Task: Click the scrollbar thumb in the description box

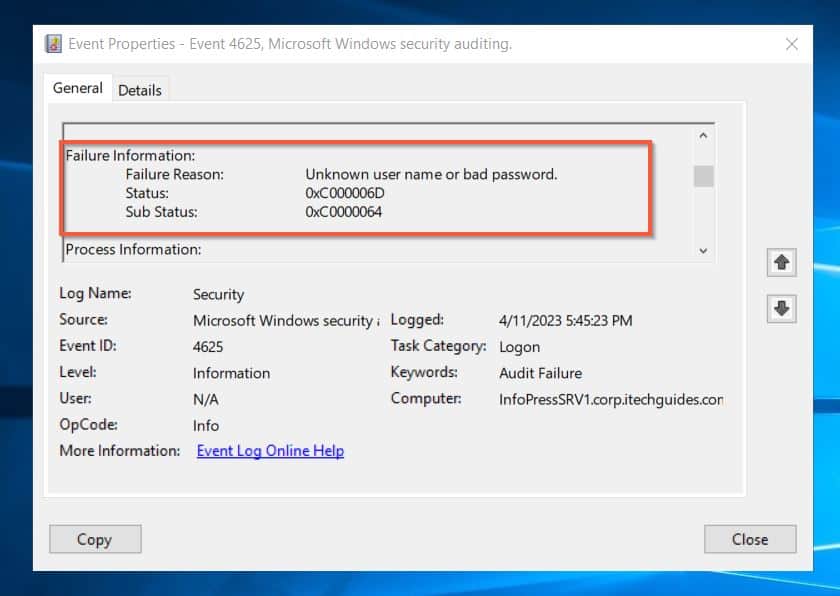Action: click(x=702, y=178)
